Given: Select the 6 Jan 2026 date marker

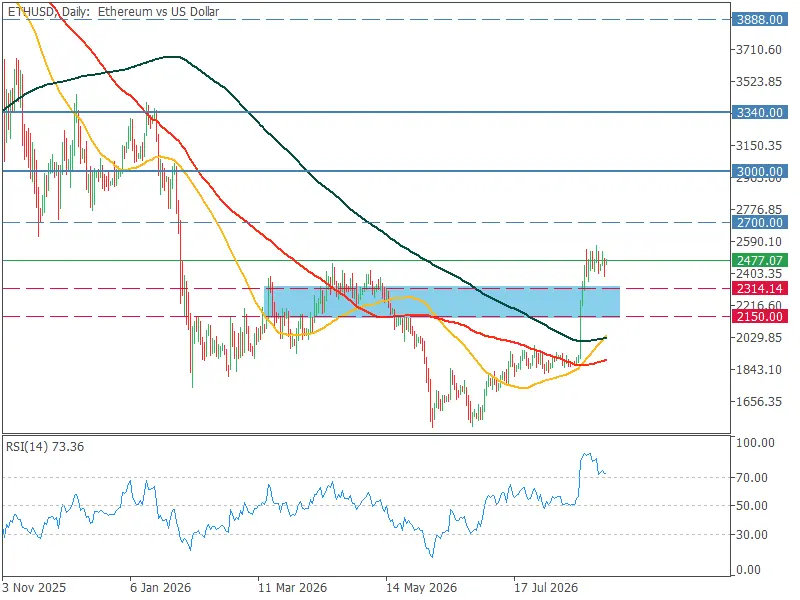Looking at the screenshot, I should tap(160, 588).
